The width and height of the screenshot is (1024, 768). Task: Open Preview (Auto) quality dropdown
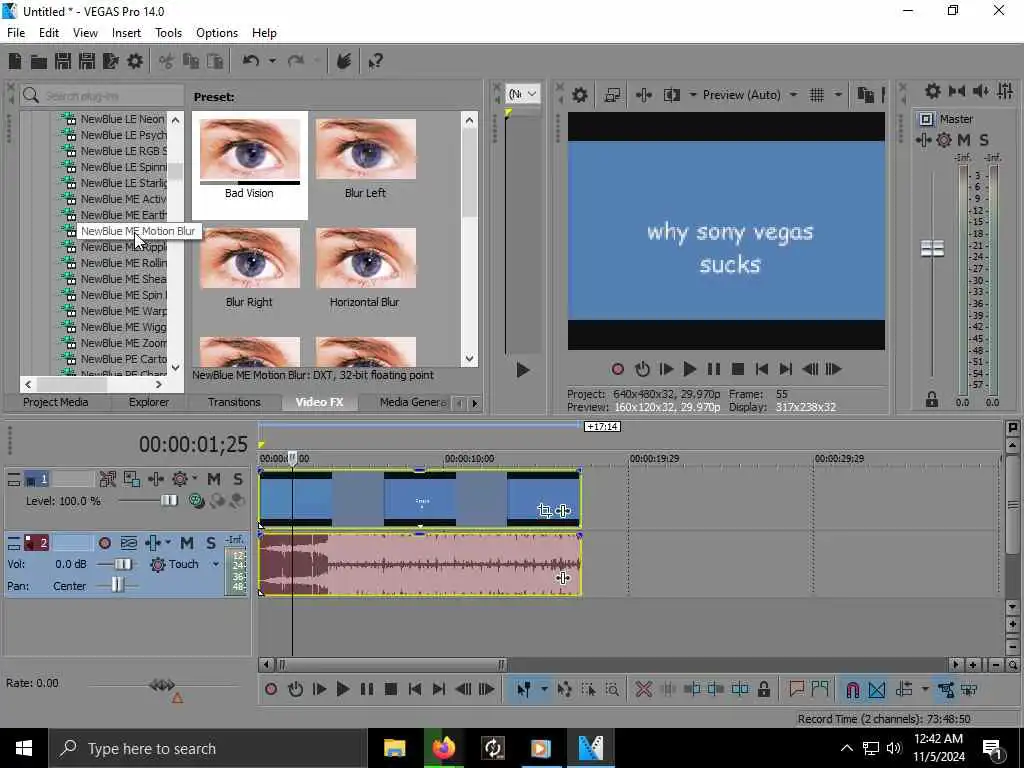pyautogui.click(x=793, y=95)
